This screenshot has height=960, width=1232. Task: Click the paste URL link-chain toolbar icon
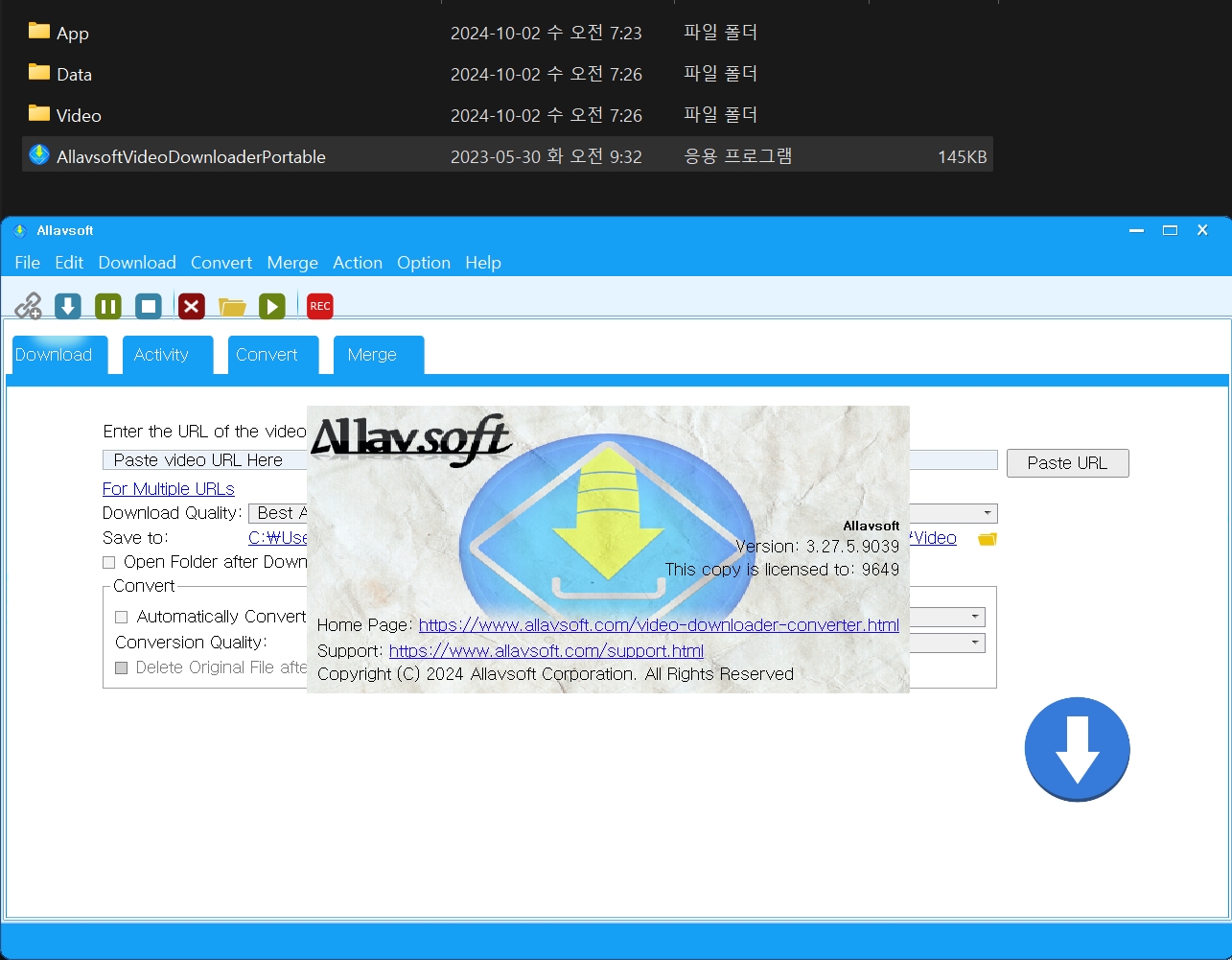[28, 306]
